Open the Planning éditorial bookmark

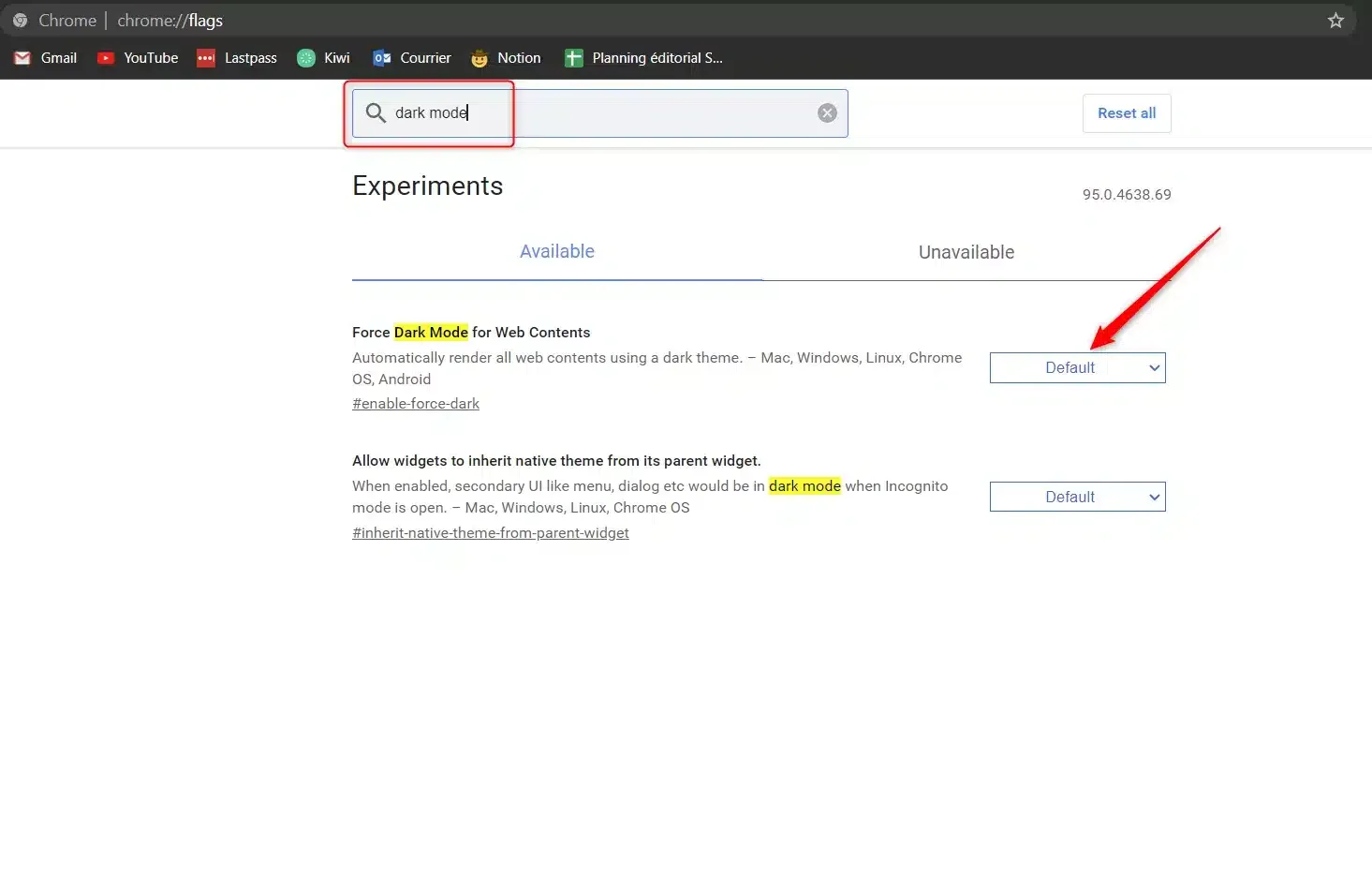coord(643,58)
